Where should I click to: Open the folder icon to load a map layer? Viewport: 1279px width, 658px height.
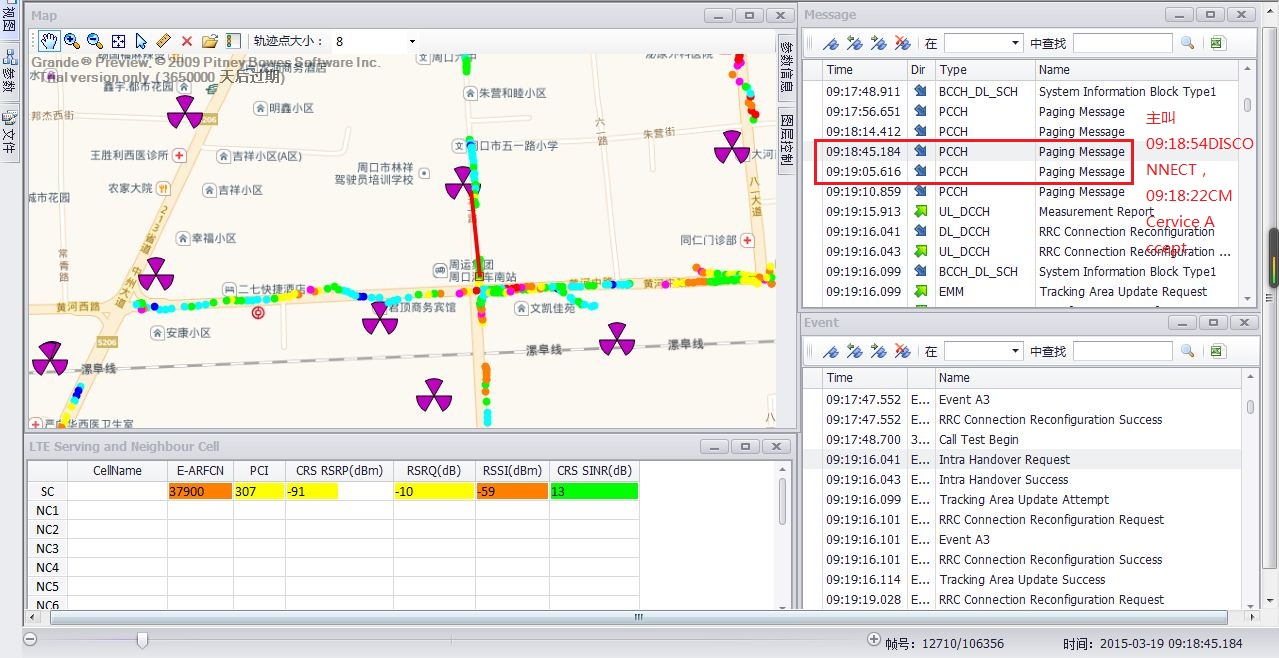coord(210,41)
